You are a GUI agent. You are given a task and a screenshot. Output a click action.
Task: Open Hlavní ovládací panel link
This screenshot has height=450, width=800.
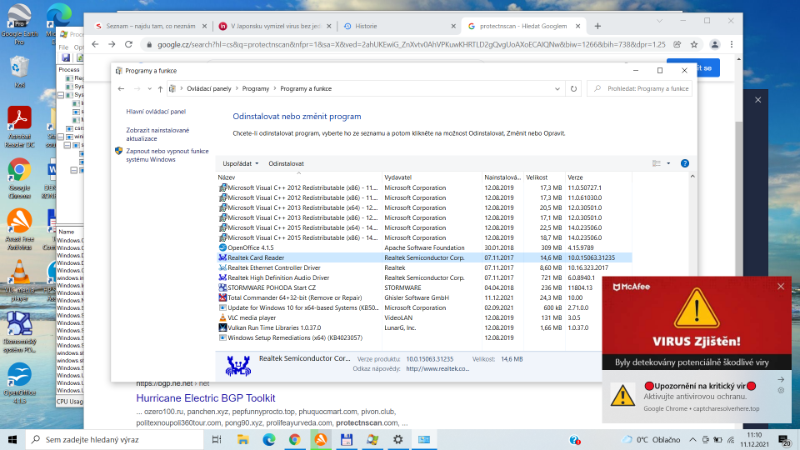pyautogui.click(x=156, y=112)
